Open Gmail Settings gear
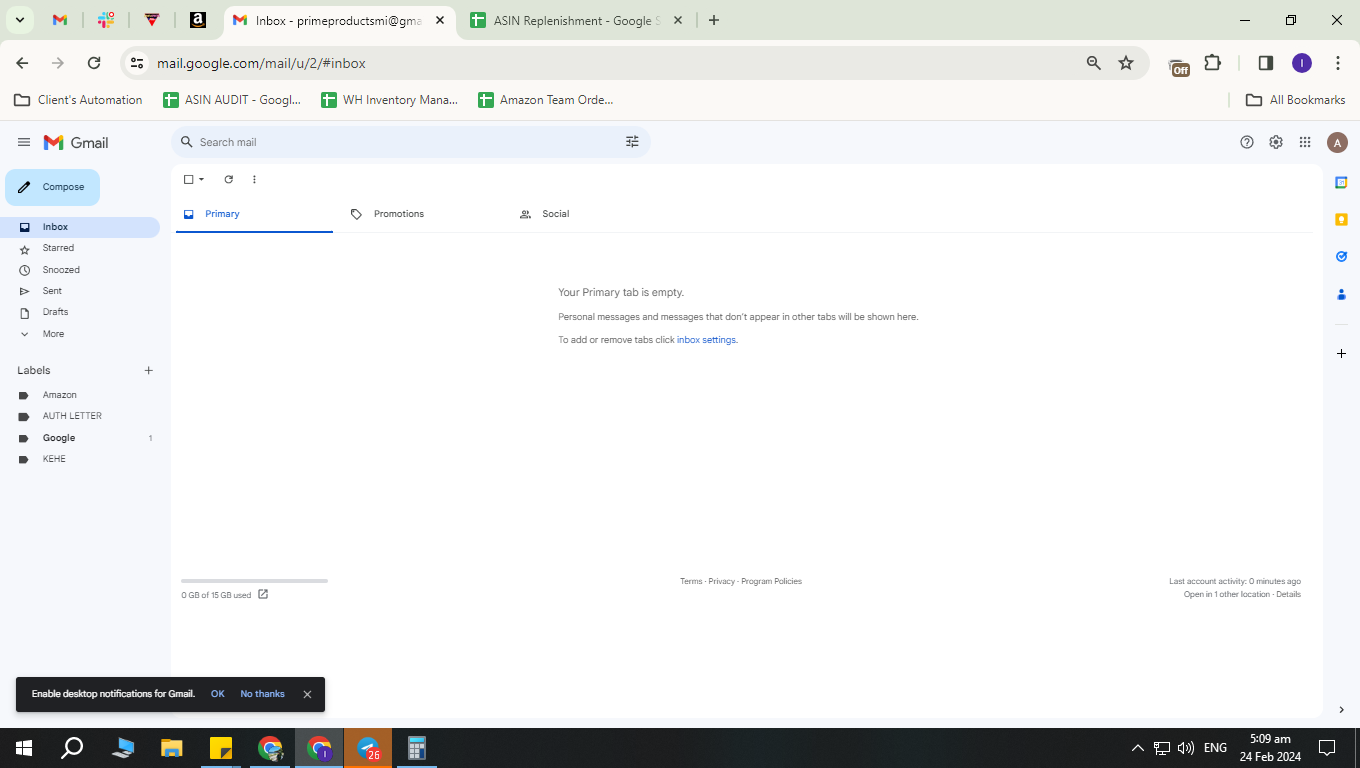This screenshot has width=1360, height=768. point(1276,142)
